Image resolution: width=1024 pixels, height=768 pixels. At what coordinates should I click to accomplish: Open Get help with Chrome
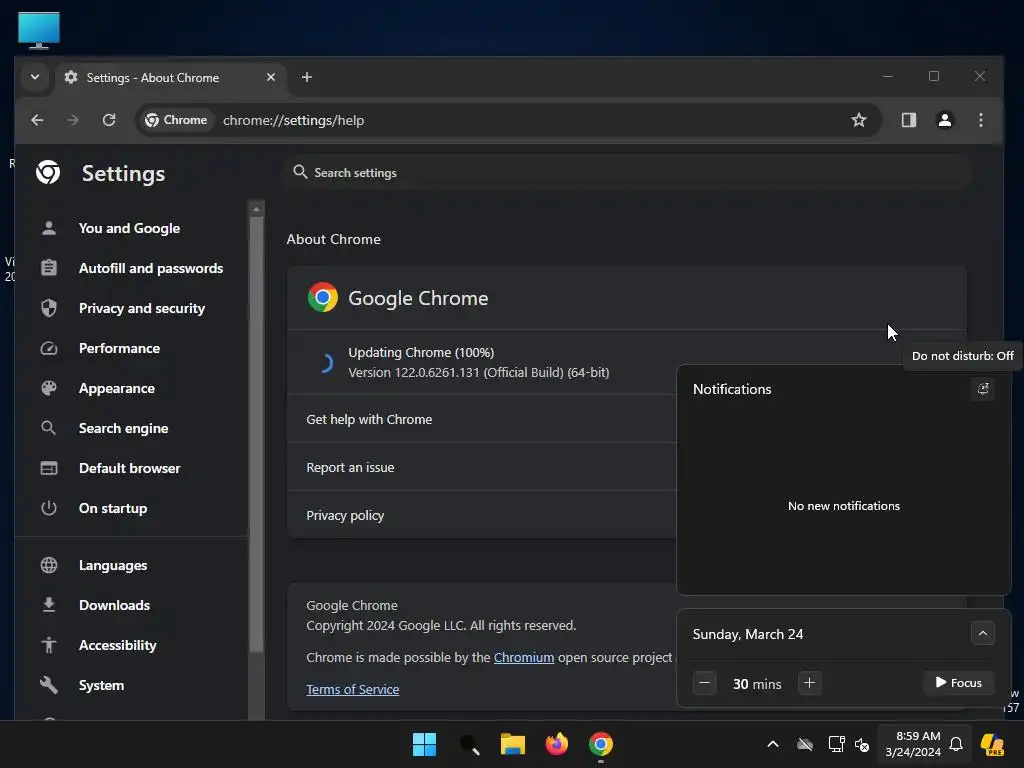click(482, 419)
